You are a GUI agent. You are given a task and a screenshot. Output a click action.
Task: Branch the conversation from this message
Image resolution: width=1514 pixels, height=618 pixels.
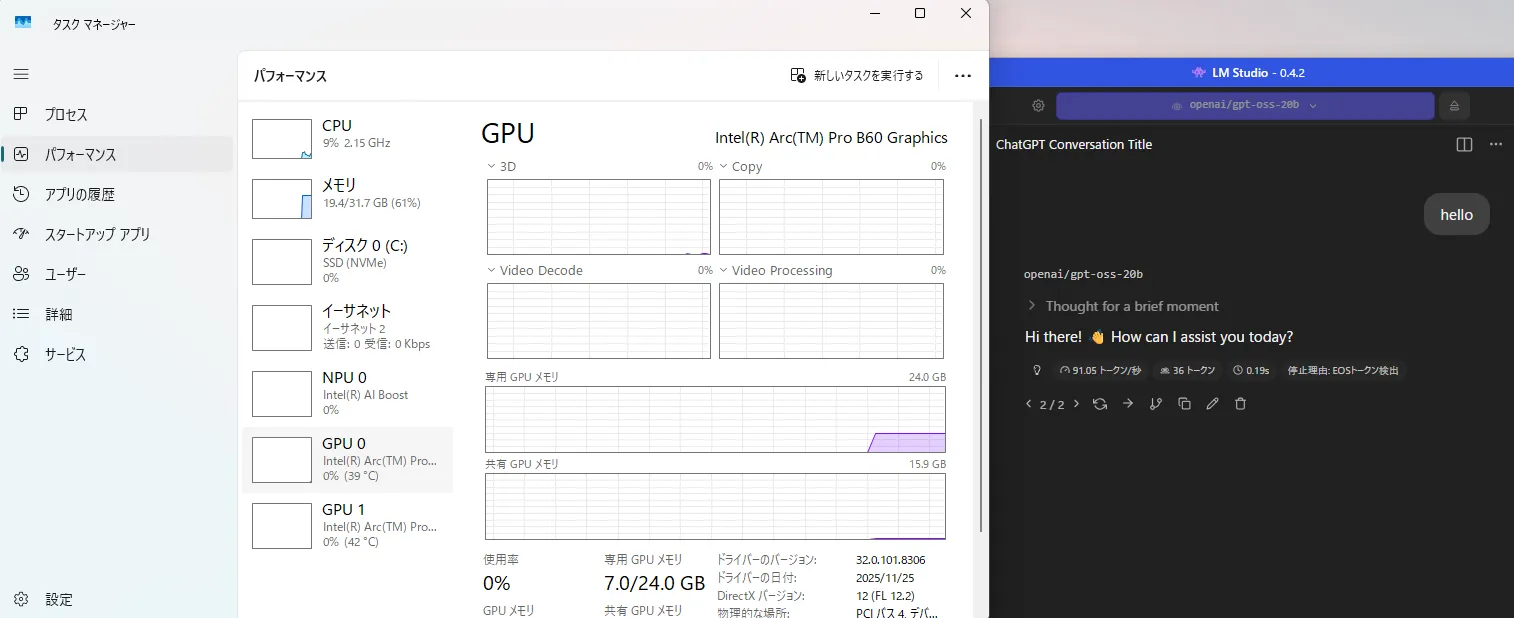pos(1156,404)
